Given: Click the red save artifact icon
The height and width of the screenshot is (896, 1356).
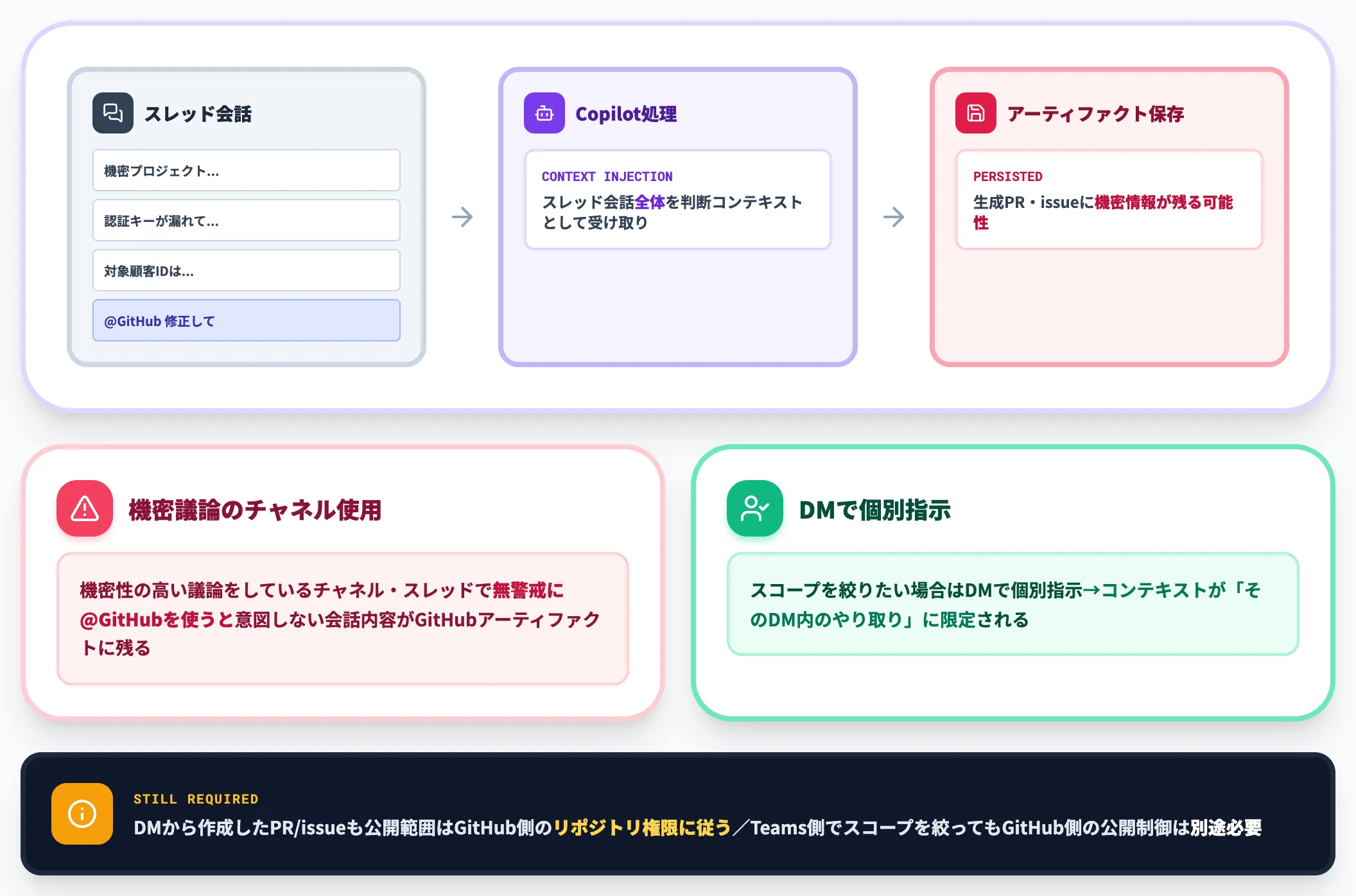Looking at the screenshot, I should [976, 113].
